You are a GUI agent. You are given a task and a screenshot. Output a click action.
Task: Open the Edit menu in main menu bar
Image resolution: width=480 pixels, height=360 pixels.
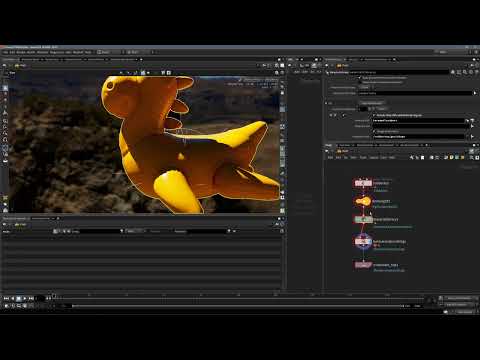click(x=12, y=52)
